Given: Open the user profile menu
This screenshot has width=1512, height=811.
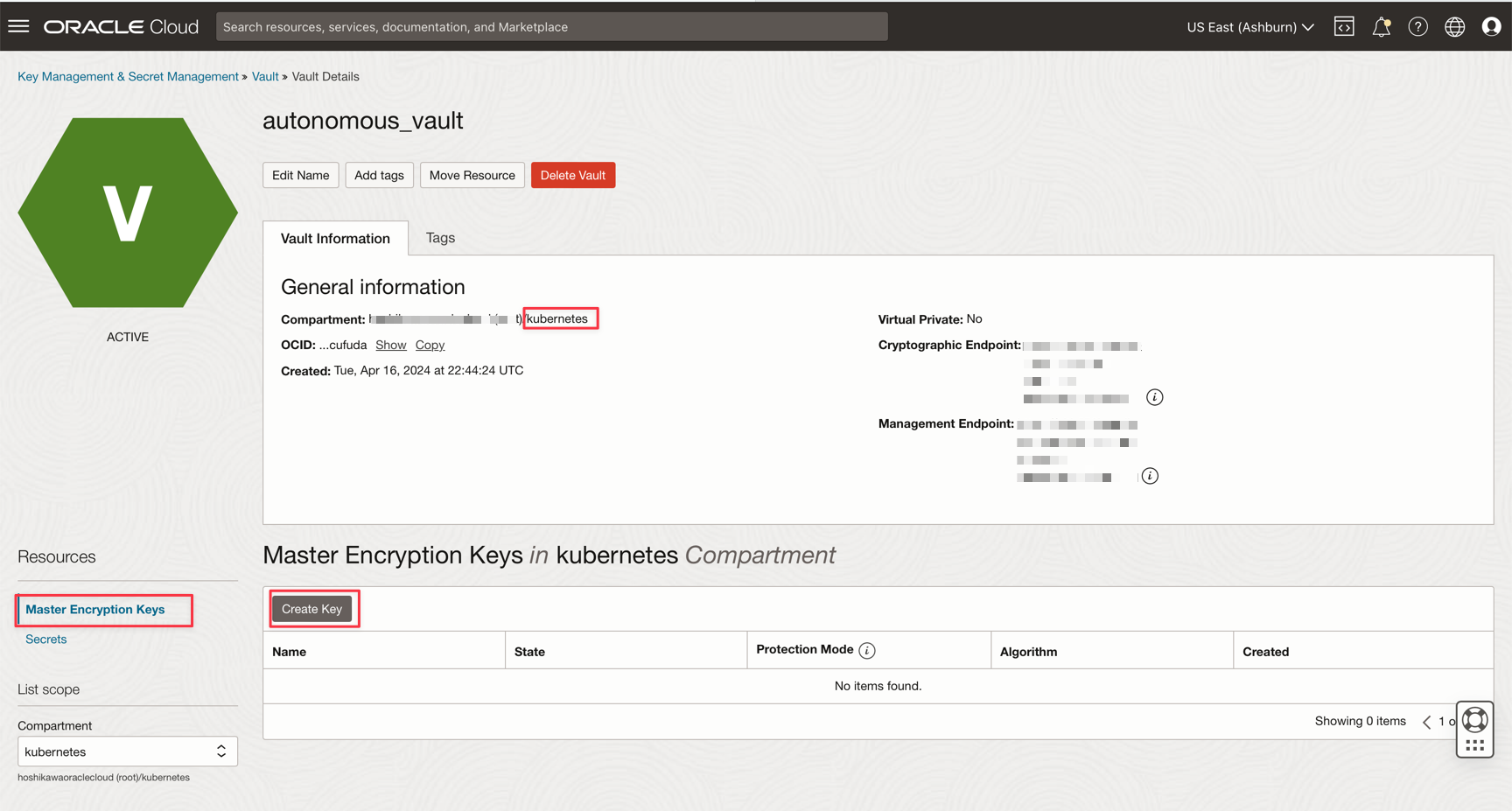Looking at the screenshot, I should pos(1492,27).
